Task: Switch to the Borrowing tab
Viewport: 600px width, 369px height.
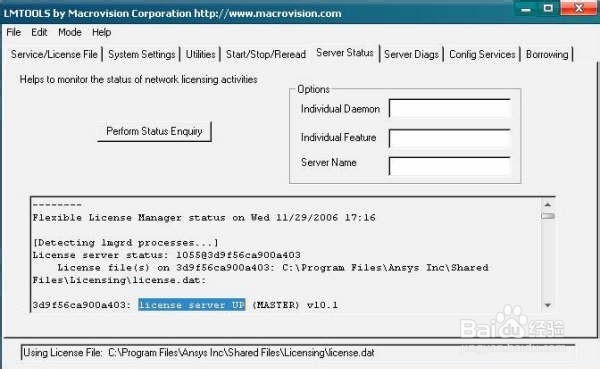Action: [x=547, y=54]
